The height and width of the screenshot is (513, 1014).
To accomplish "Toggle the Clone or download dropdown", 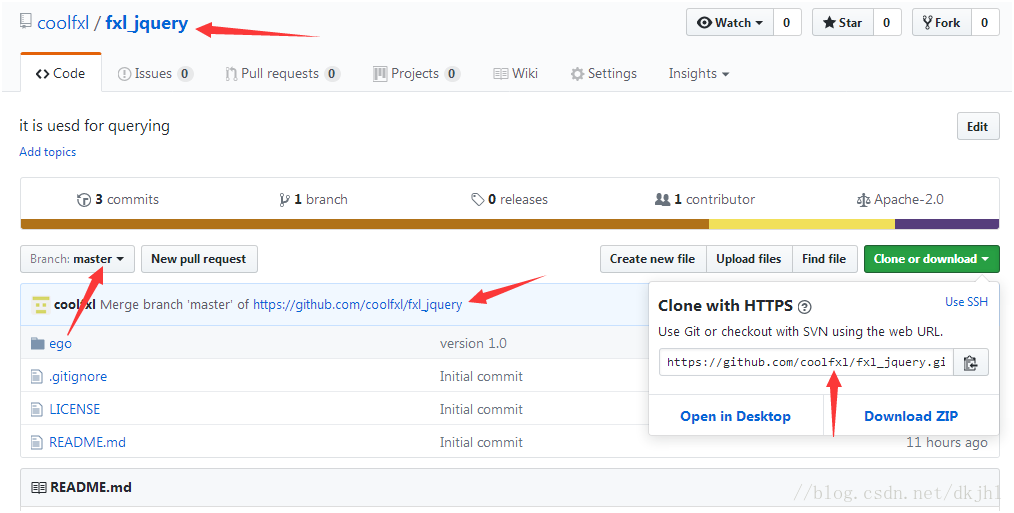I will 931,259.
